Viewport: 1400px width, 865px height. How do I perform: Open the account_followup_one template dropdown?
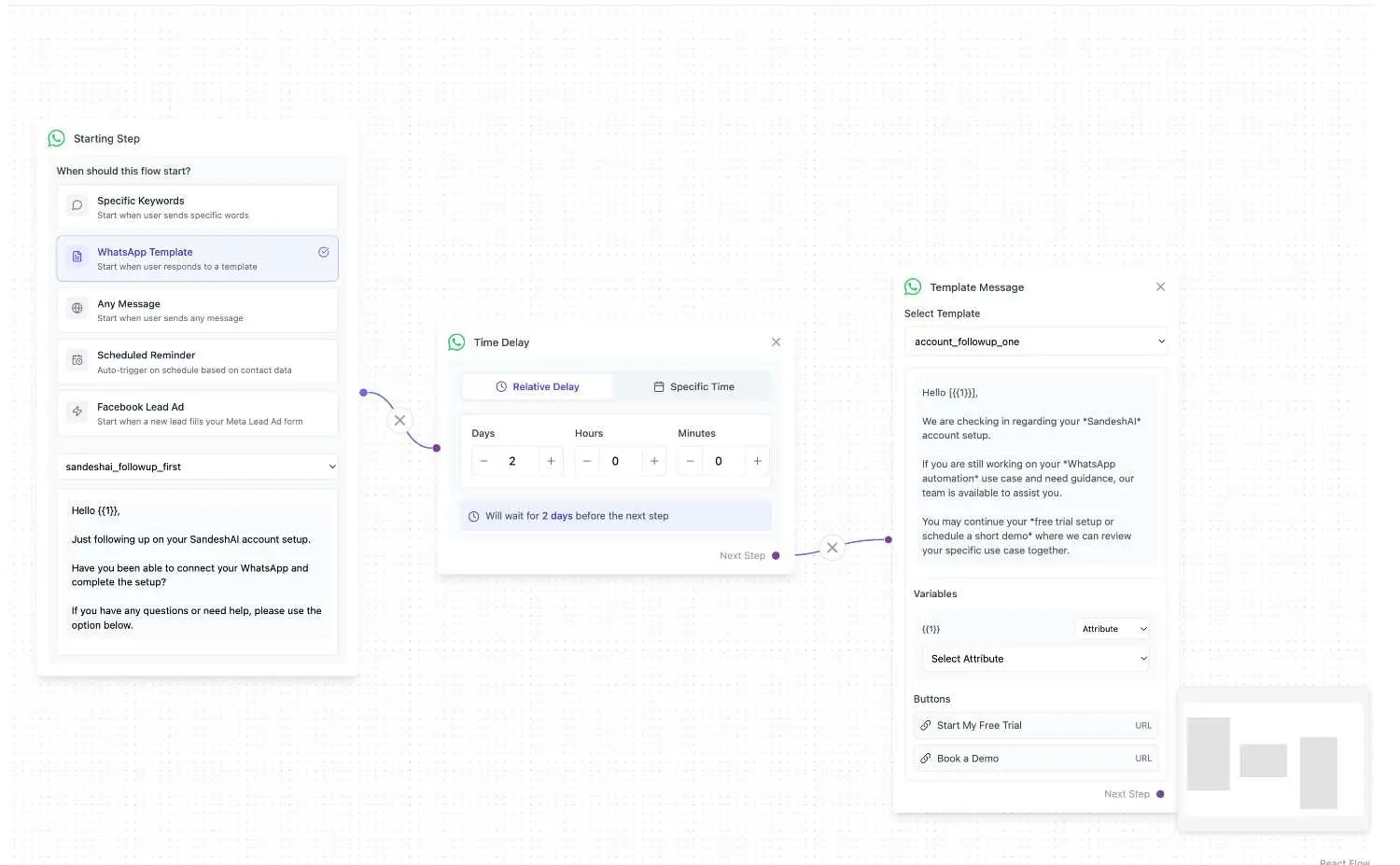coord(1036,342)
